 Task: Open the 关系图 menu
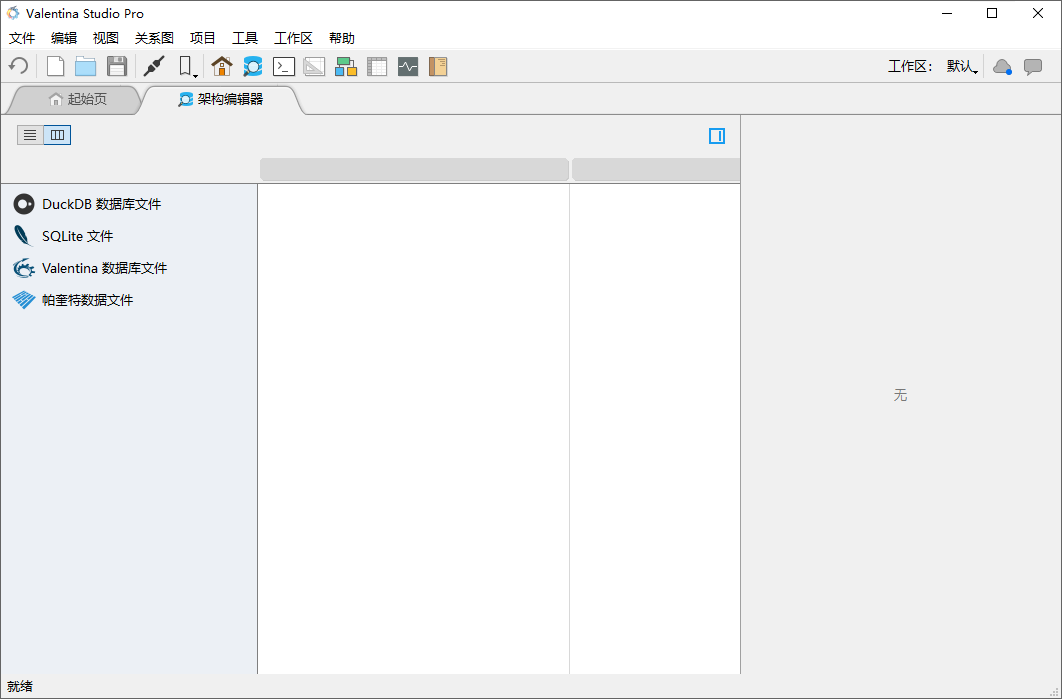pyautogui.click(x=154, y=38)
